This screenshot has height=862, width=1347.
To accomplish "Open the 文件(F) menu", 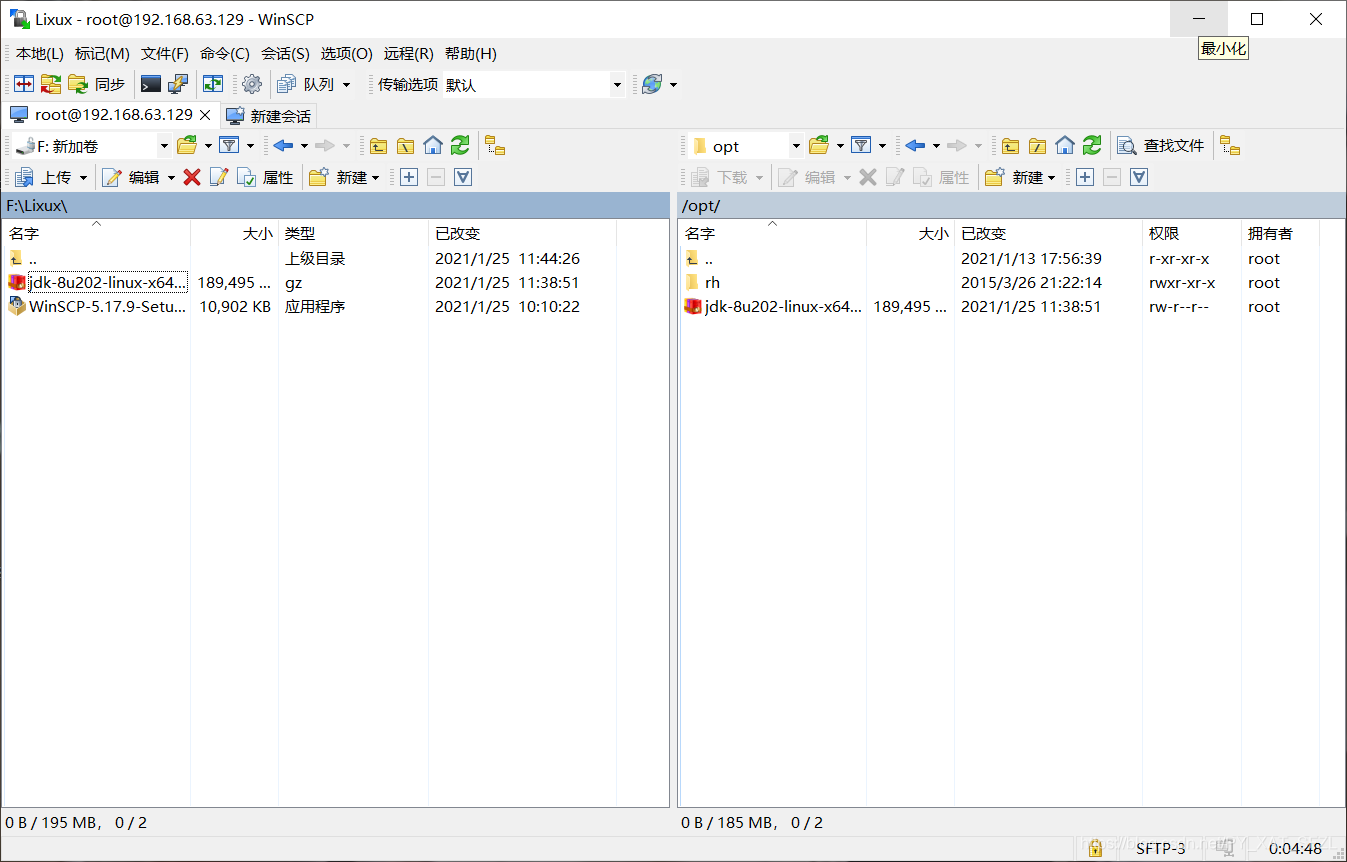I will click(165, 53).
